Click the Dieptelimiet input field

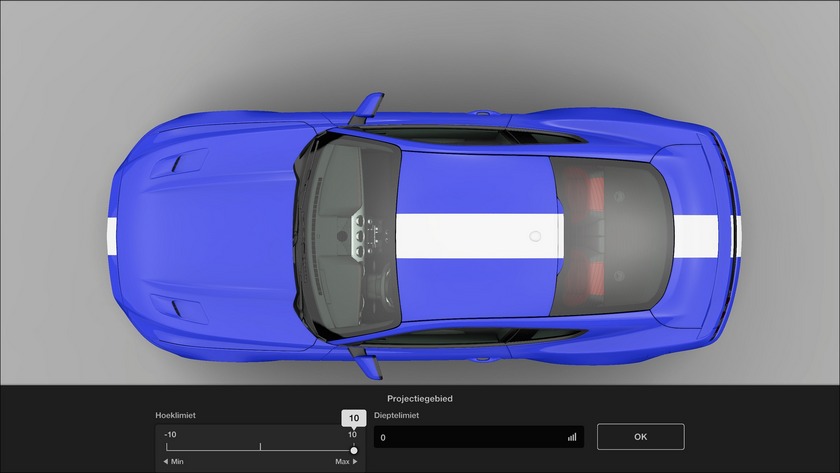(470, 437)
